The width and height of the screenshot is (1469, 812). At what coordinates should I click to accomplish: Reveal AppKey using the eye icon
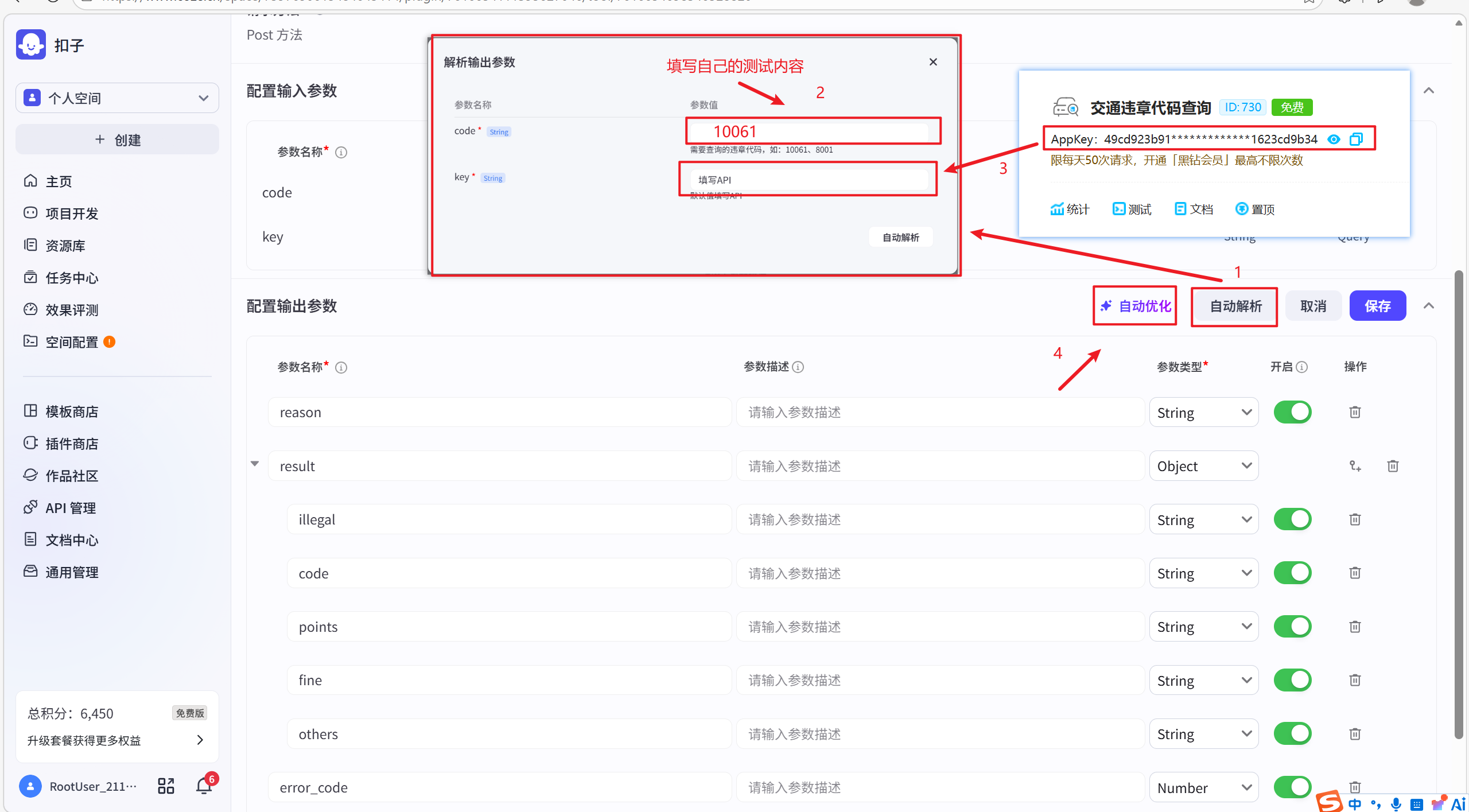tap(1334, 139)
